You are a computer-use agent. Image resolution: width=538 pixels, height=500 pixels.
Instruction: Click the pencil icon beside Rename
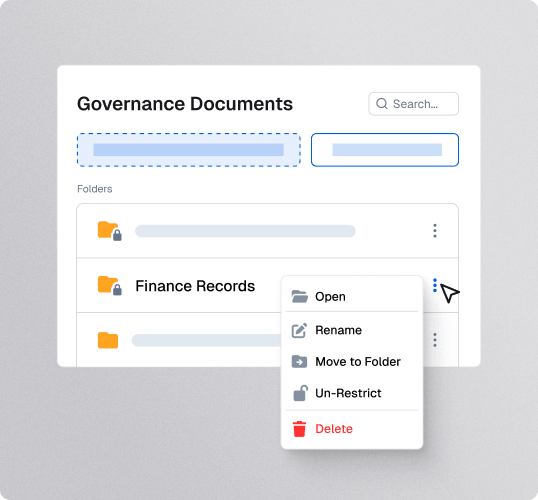click(299, 330)
